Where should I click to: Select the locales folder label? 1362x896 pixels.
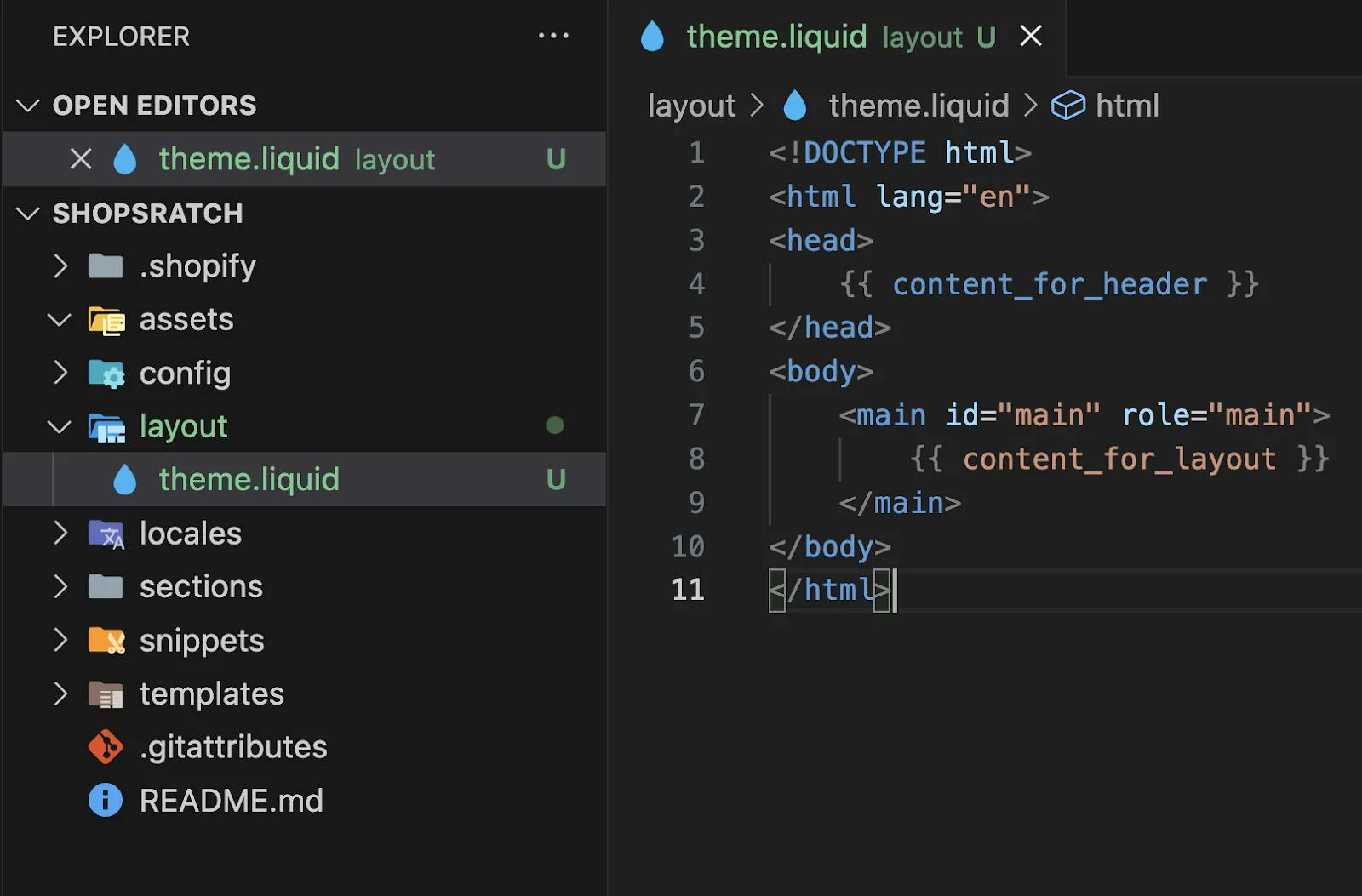pyautogui.click(x=191, y=534)
